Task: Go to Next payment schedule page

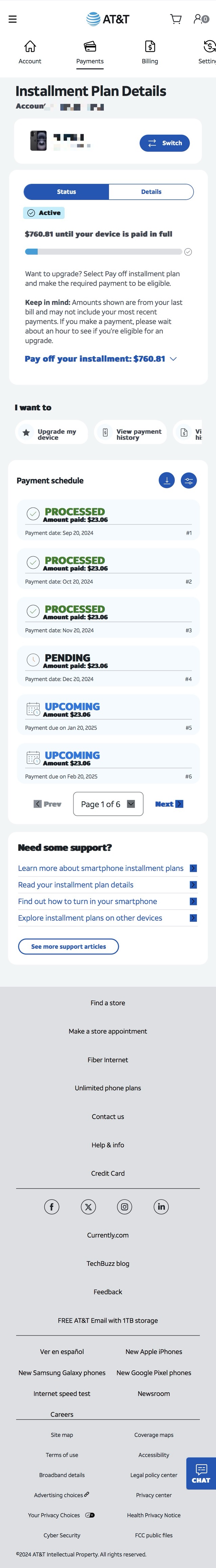Action: 169,804
